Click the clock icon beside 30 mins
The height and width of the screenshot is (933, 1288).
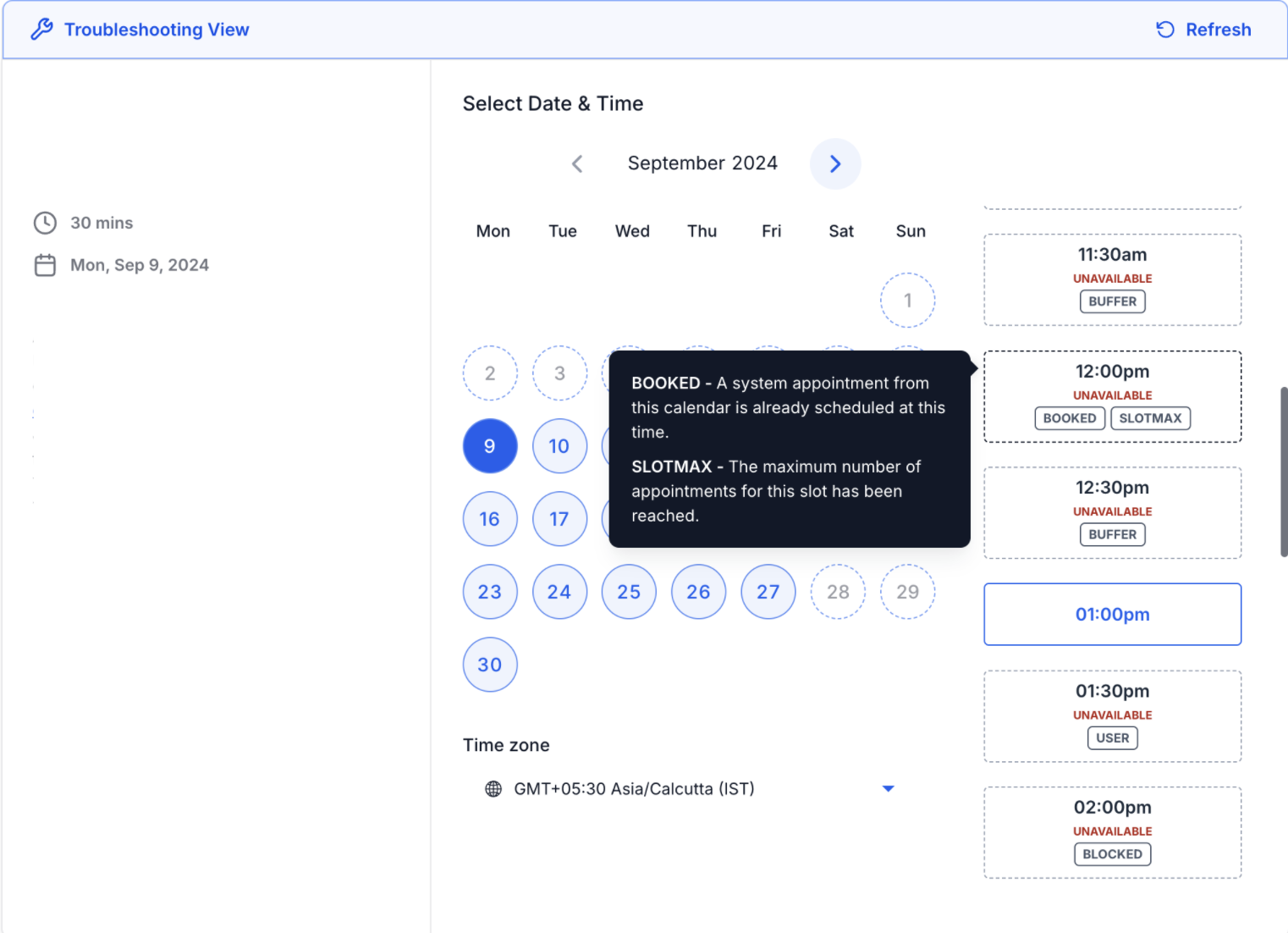point(45,223)
